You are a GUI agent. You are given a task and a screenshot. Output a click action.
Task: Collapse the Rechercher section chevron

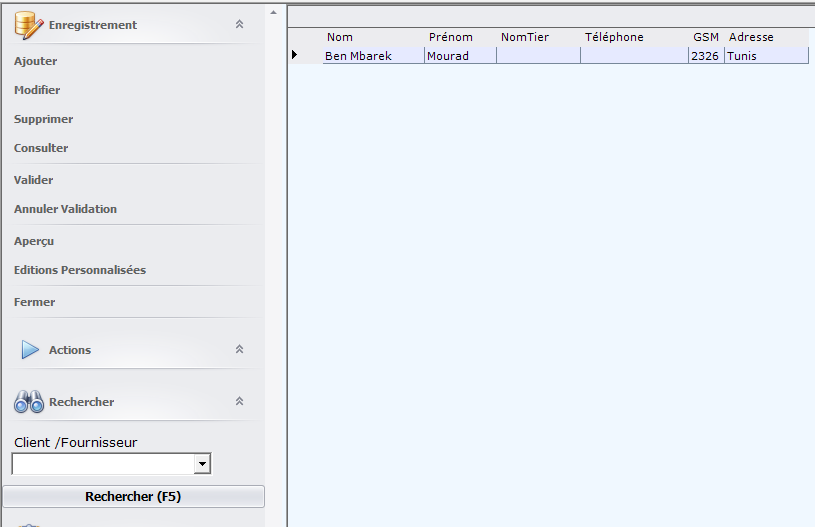coord(240,401)
